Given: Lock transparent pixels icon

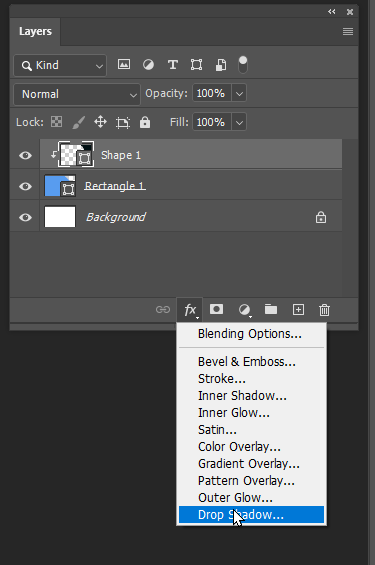Looking at the screenshot, I should 57,122.
